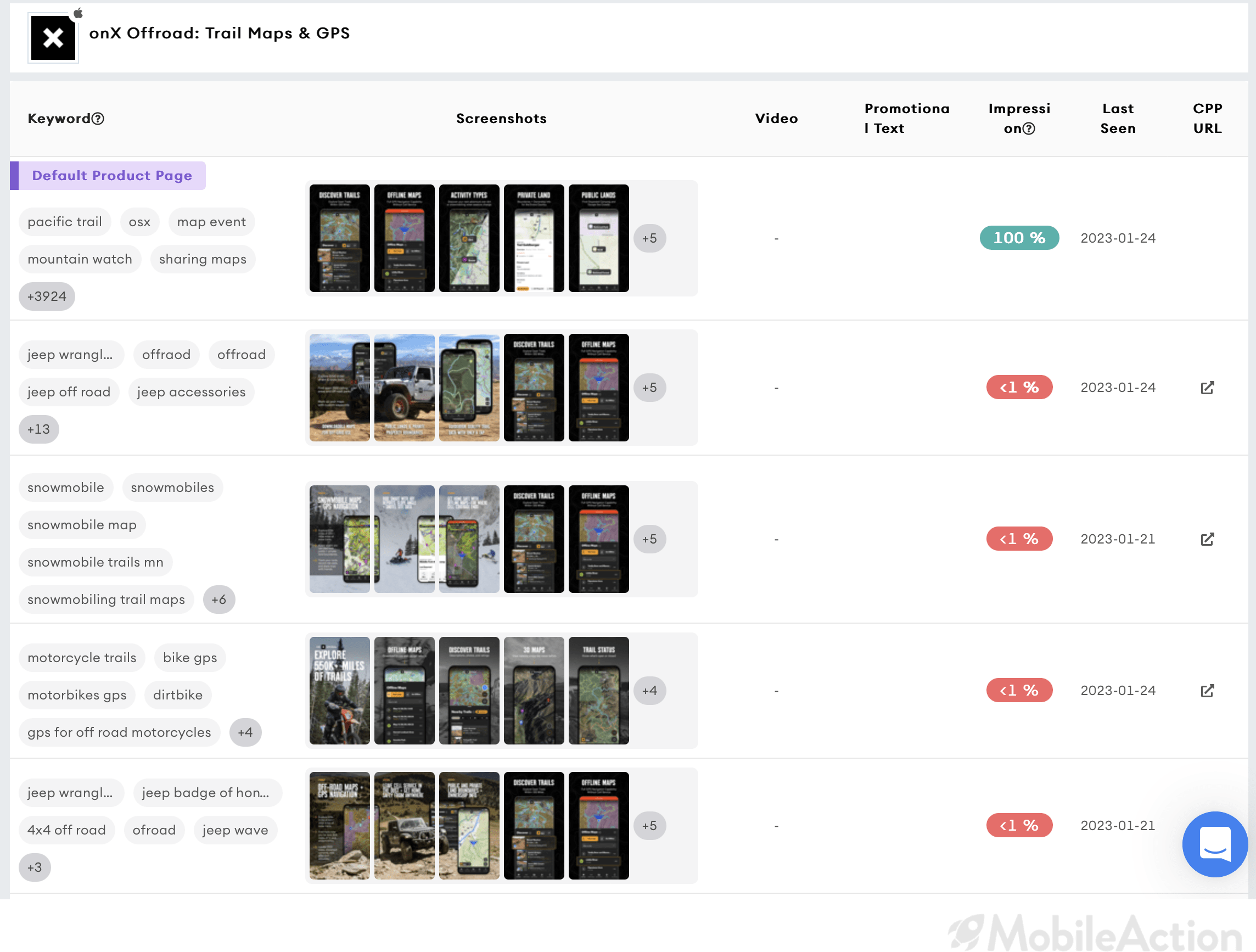Show +4 more screenshots in motorcycle trails row
The width and height of the screenshot is (1256, 952).
click(649, 691)
